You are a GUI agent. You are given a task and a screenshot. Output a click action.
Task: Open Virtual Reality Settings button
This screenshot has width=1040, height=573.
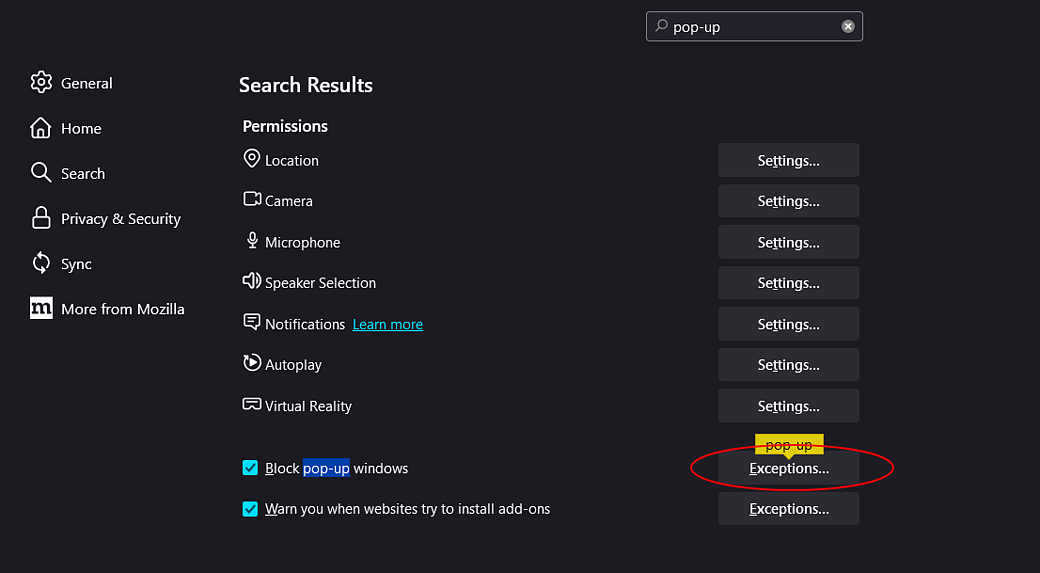[x=788, y=406]
